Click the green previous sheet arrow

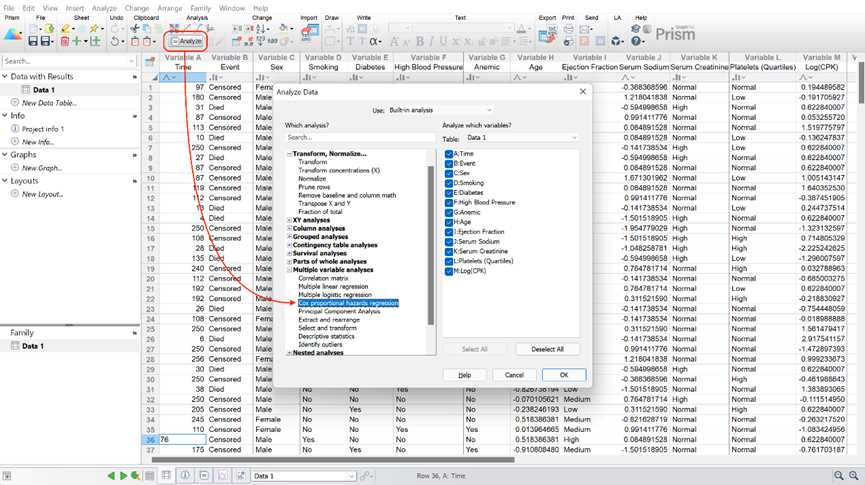111,476
